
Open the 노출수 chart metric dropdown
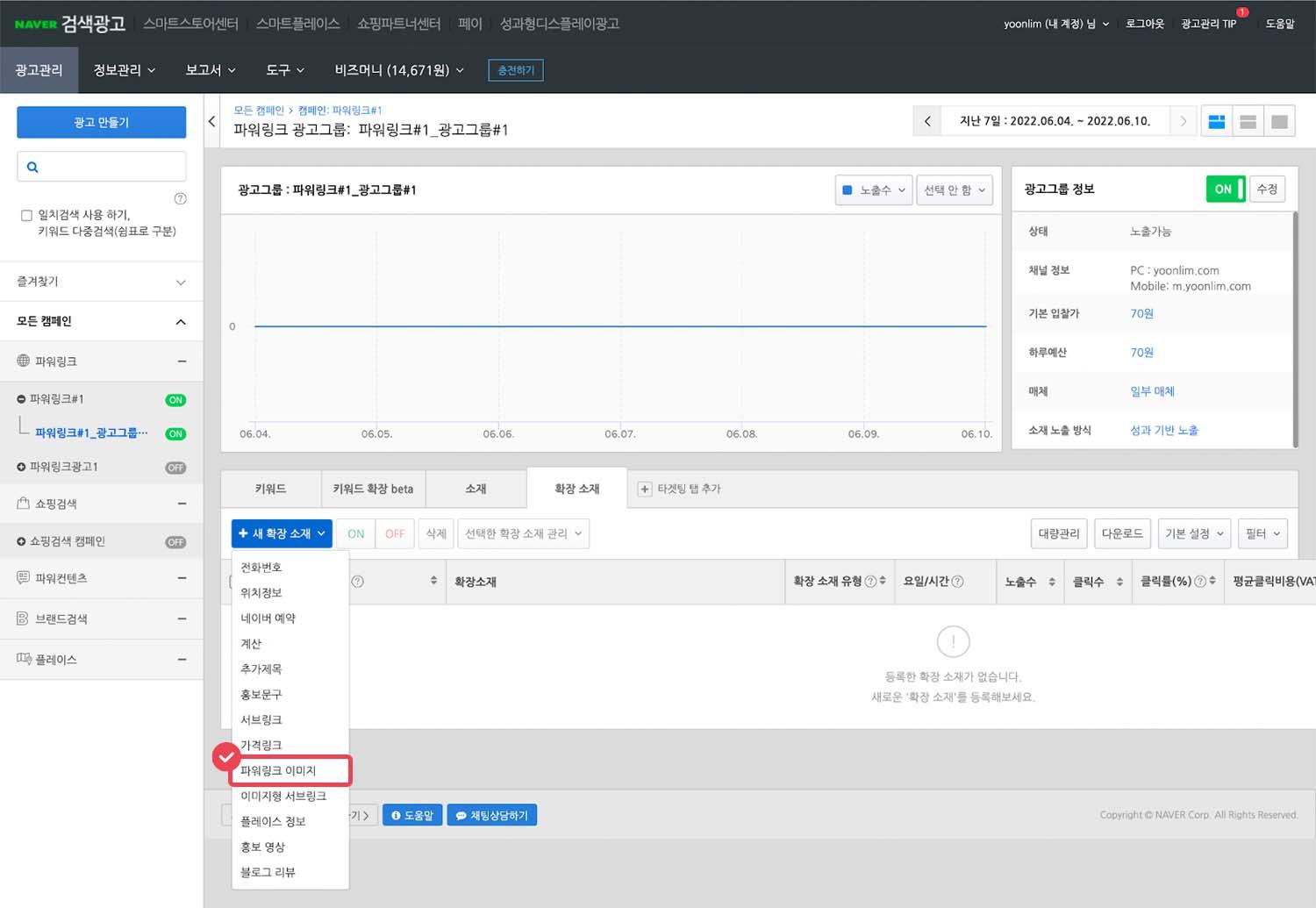874,190
